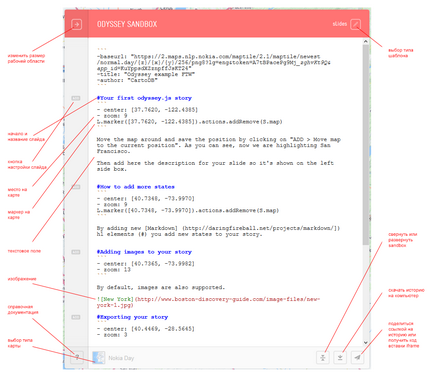This screenshot has height=376, width=434.
Task: Click the '#Exporting your story' heading
Action: point(132,317)
